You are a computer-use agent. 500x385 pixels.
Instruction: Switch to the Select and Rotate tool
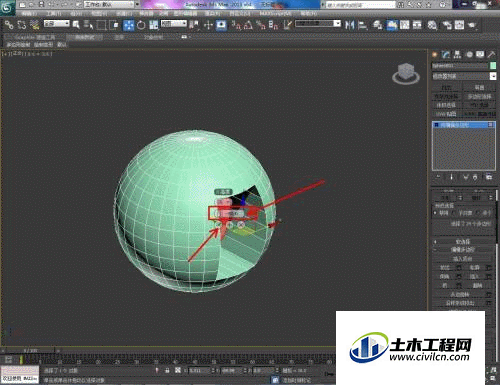click(141, 25)
